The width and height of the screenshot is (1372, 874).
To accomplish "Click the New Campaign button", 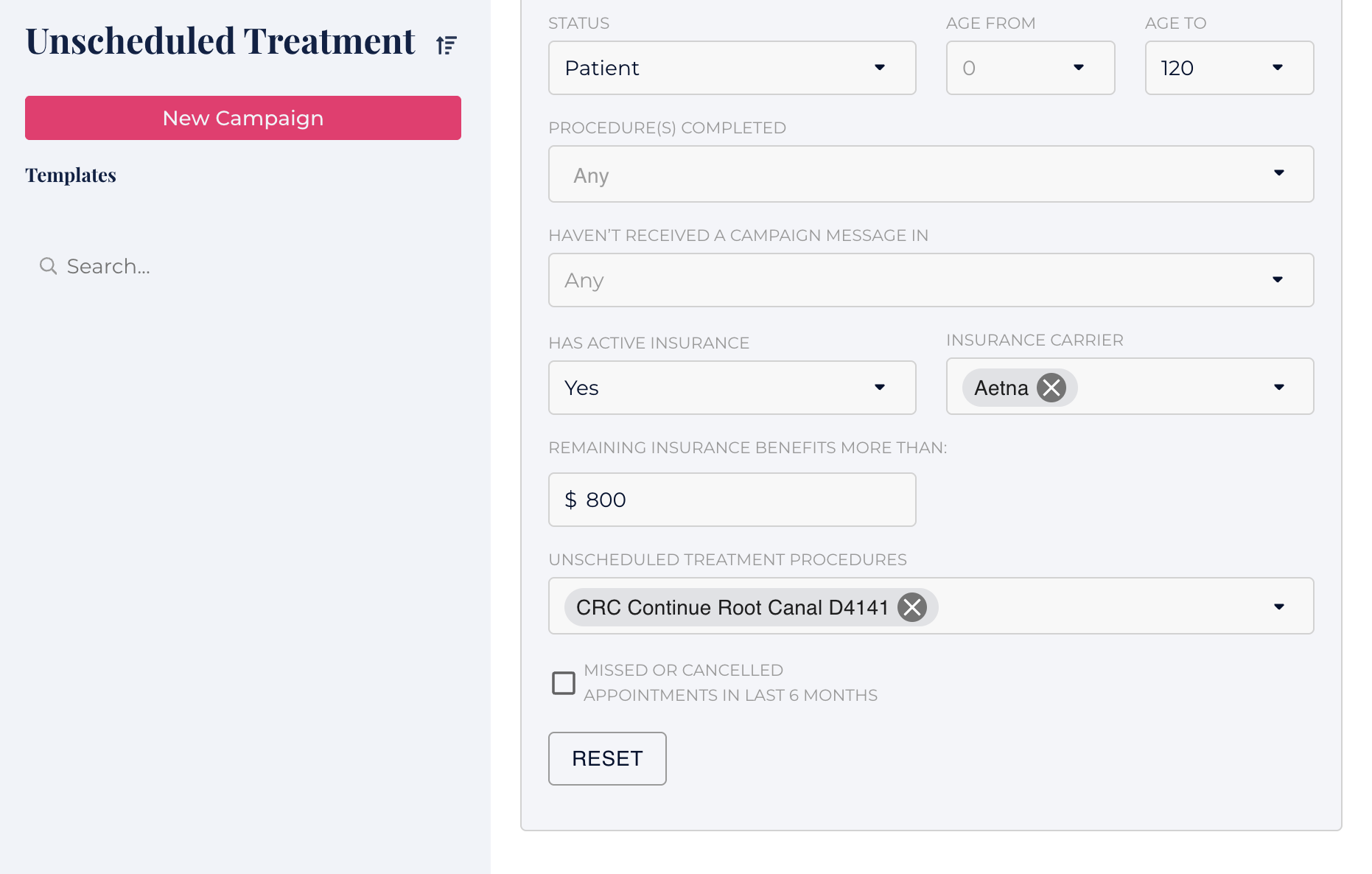I will [x=243, y=118].
